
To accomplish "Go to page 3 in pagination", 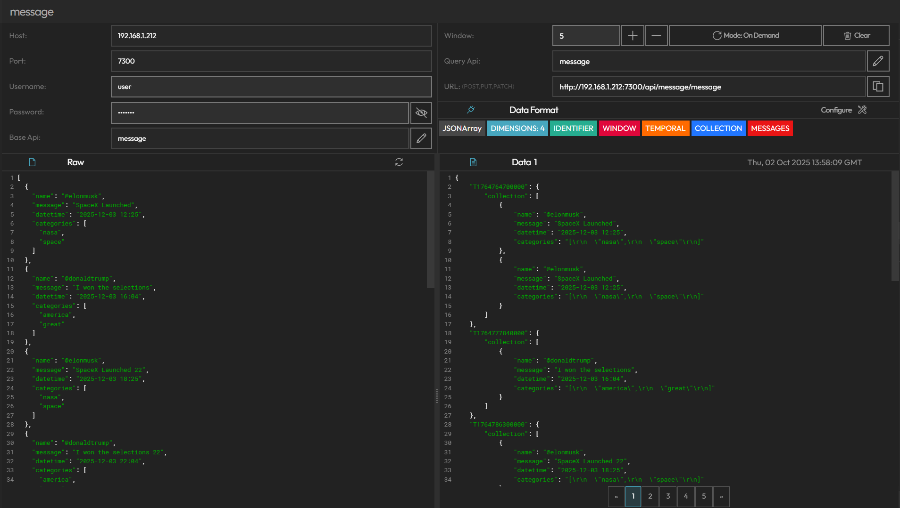I will pyautogui.click(x=668, y=495).
